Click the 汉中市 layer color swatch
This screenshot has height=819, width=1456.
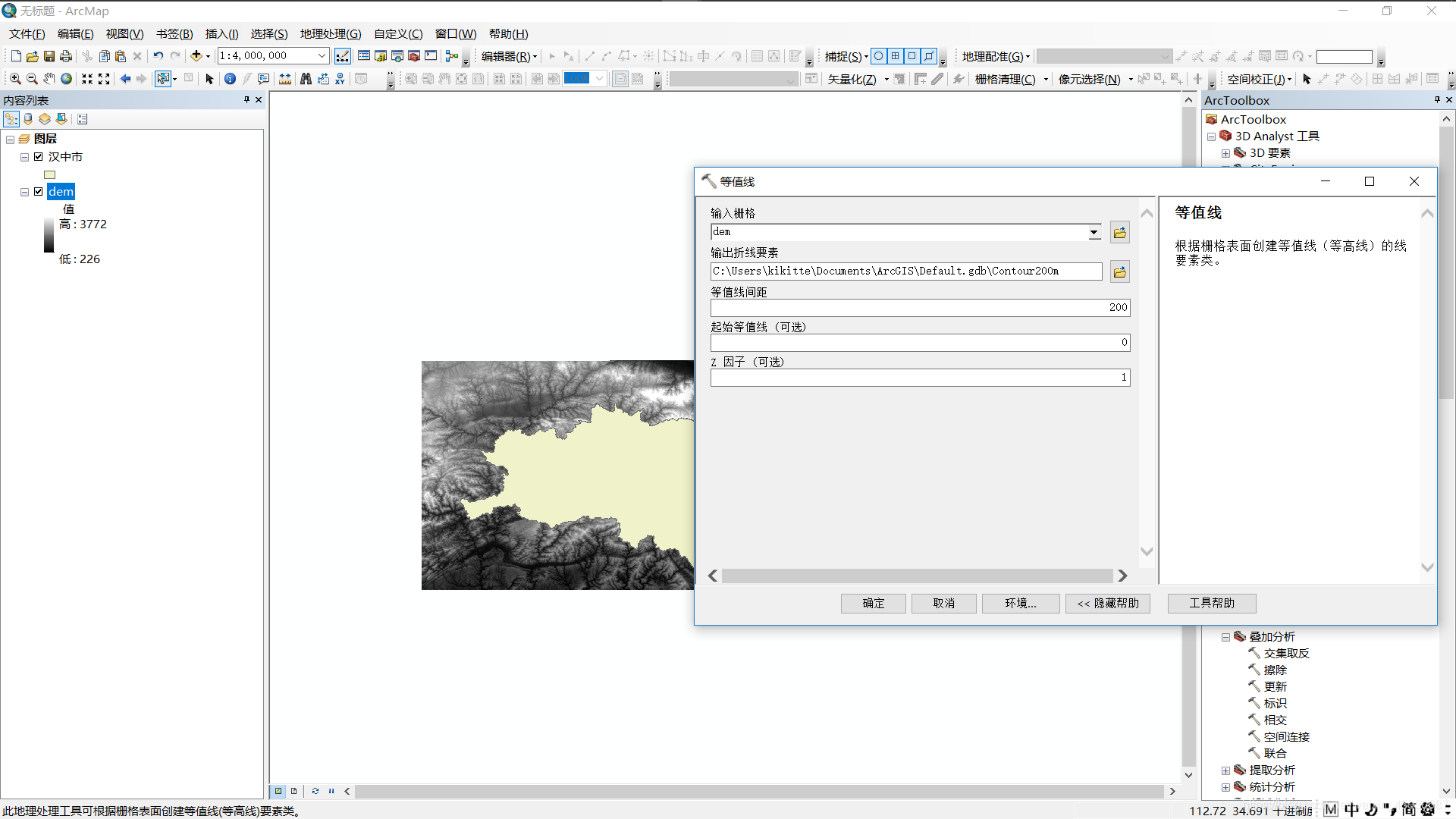[x=50, y=174]
